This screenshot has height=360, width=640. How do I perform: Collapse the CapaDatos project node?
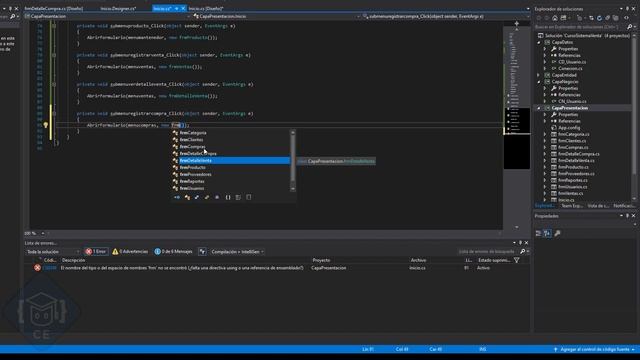tap(539, 42)
